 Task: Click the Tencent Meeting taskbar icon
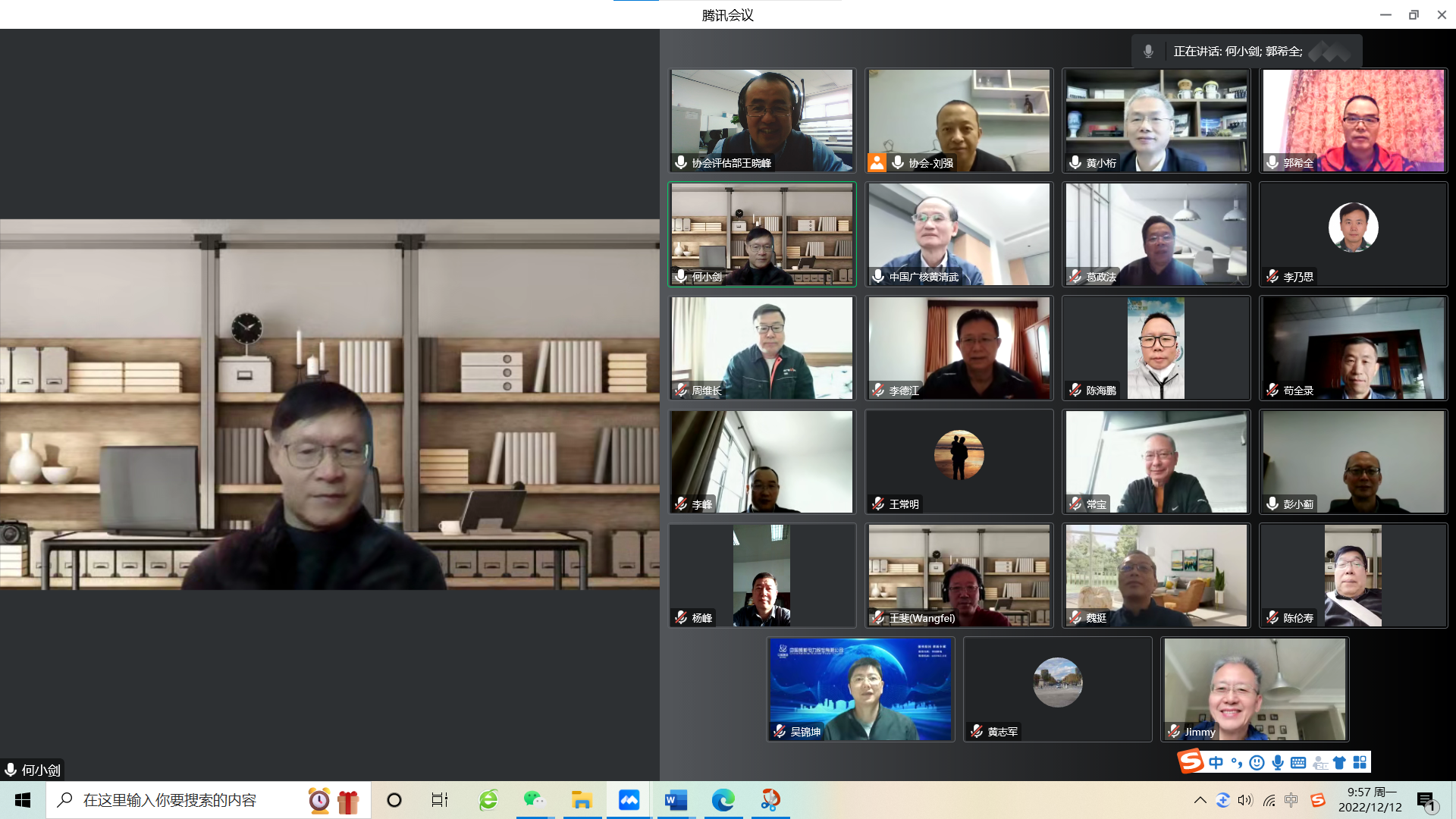click(629, 800)
